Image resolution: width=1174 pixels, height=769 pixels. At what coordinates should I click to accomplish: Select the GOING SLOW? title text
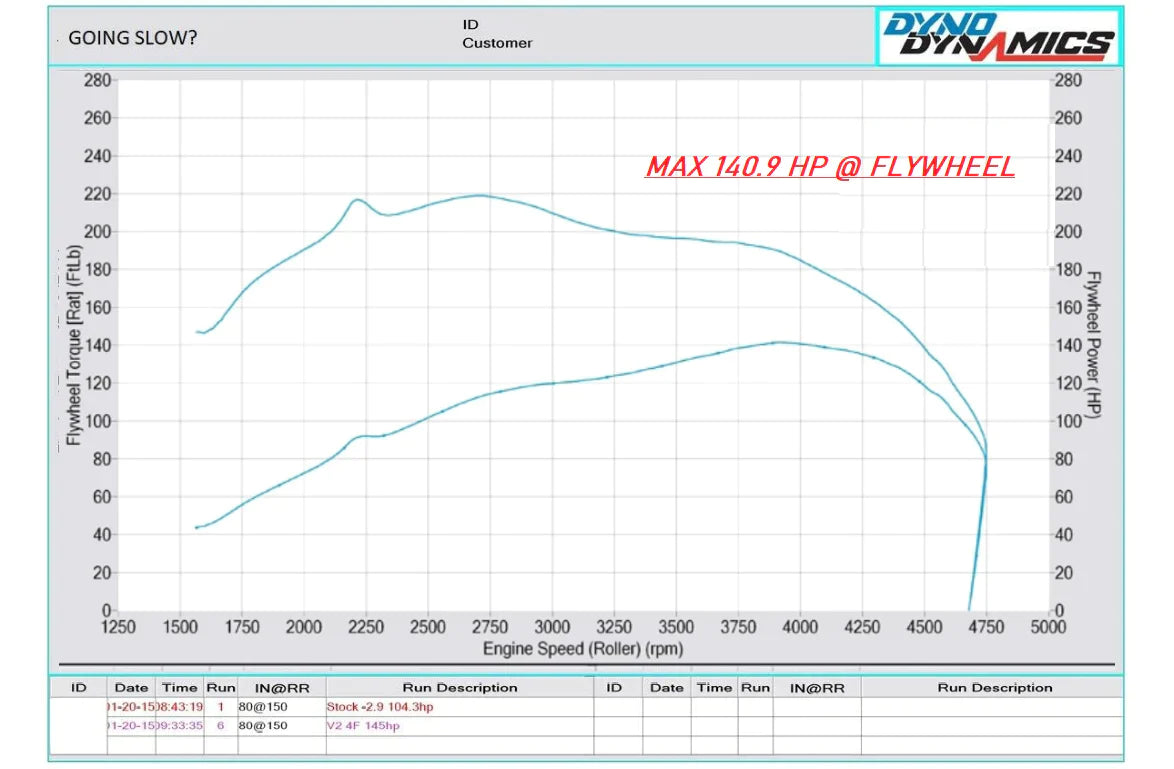[132, 39]
